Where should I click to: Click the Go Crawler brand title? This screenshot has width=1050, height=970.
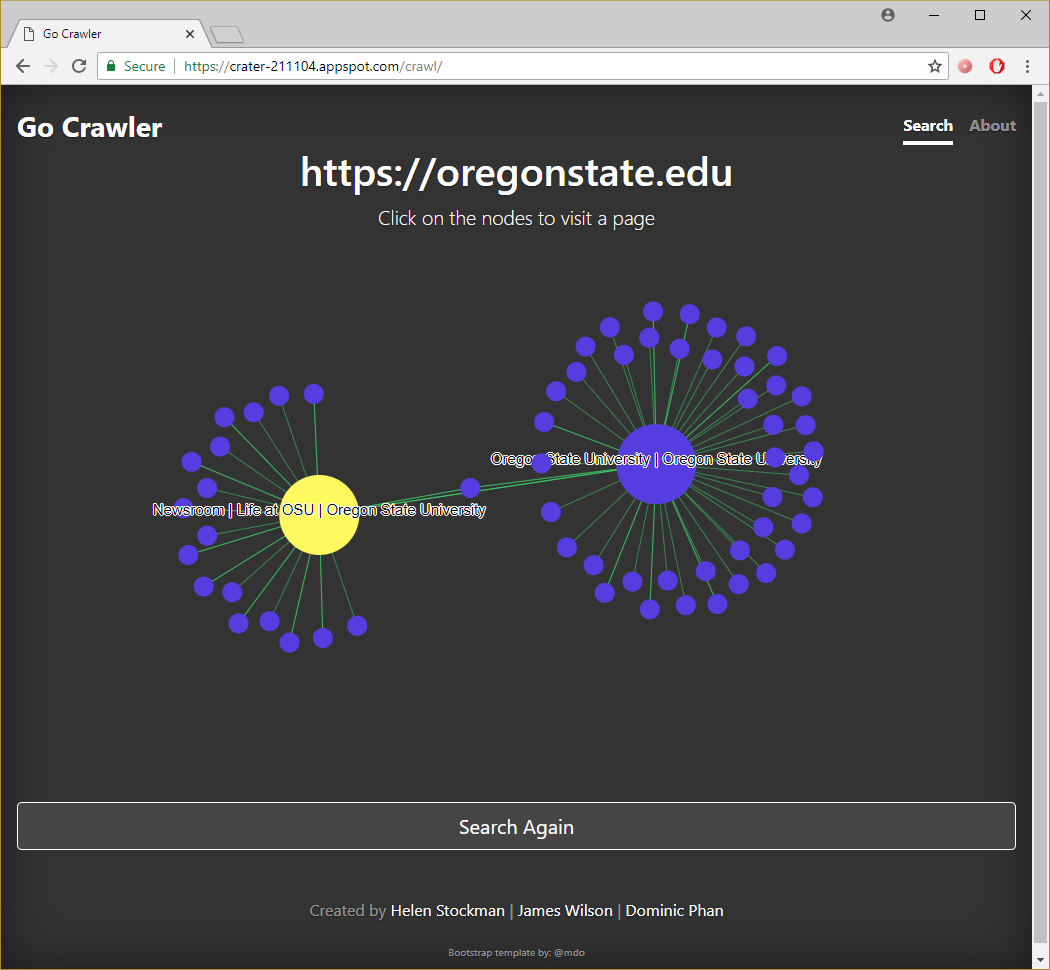click(90, 127)
